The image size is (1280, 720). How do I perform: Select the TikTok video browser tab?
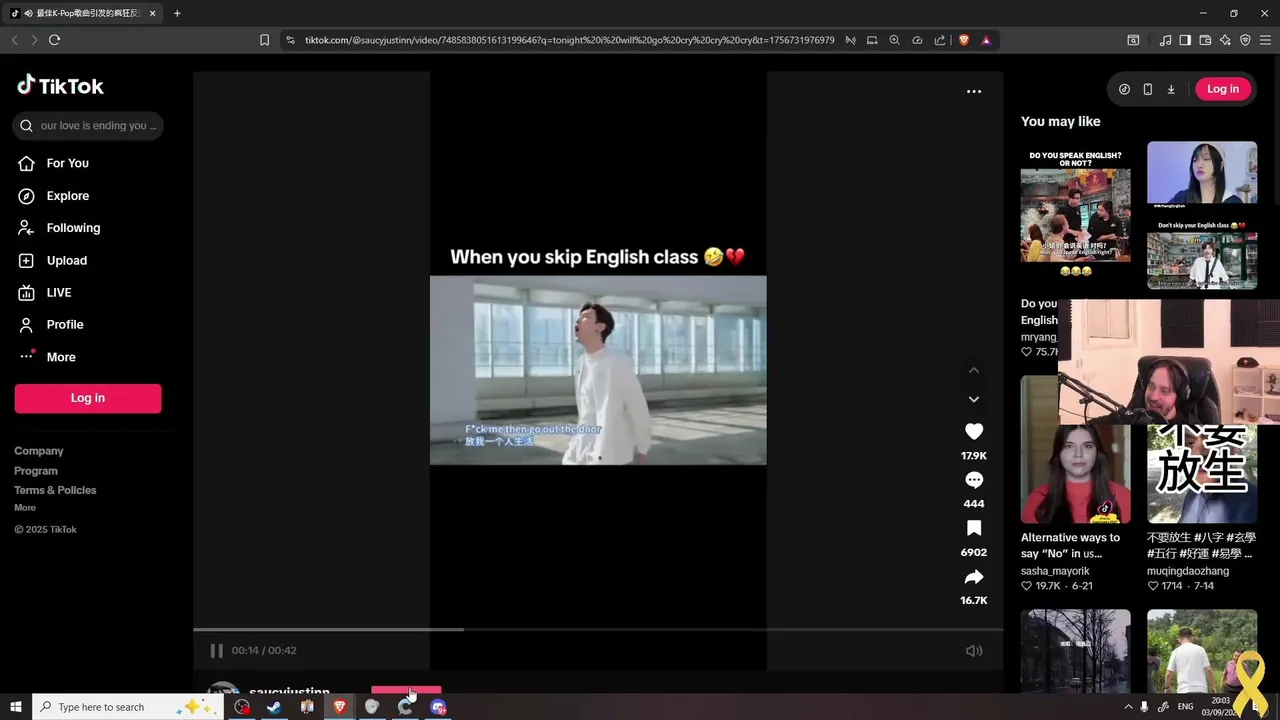(84, 13)
